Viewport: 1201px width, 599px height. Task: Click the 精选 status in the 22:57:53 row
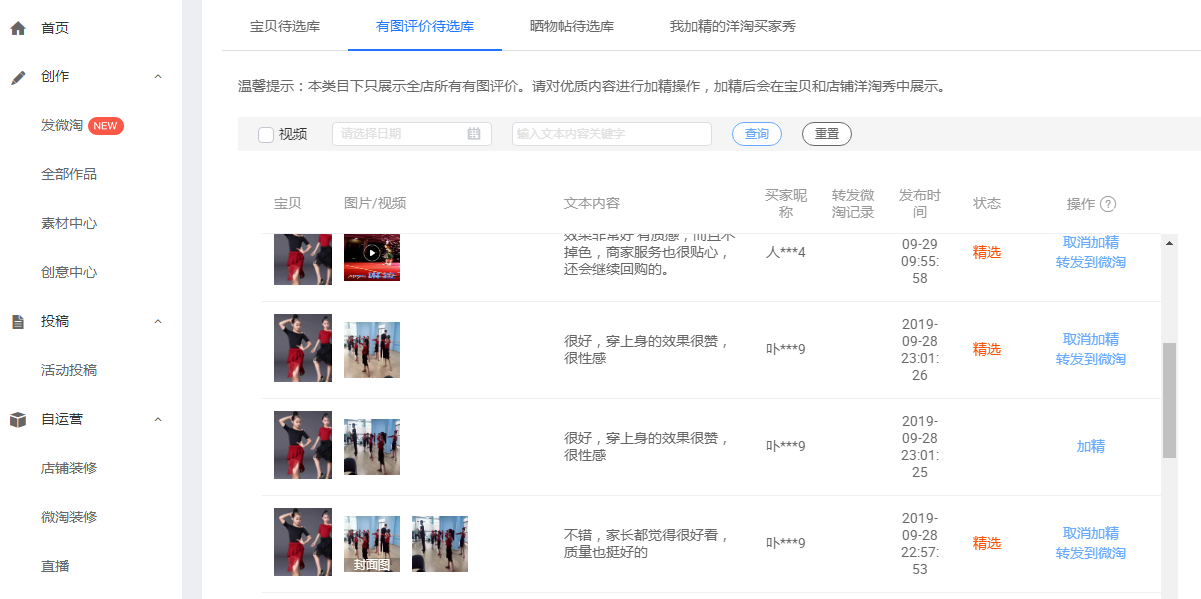[987, 544]
